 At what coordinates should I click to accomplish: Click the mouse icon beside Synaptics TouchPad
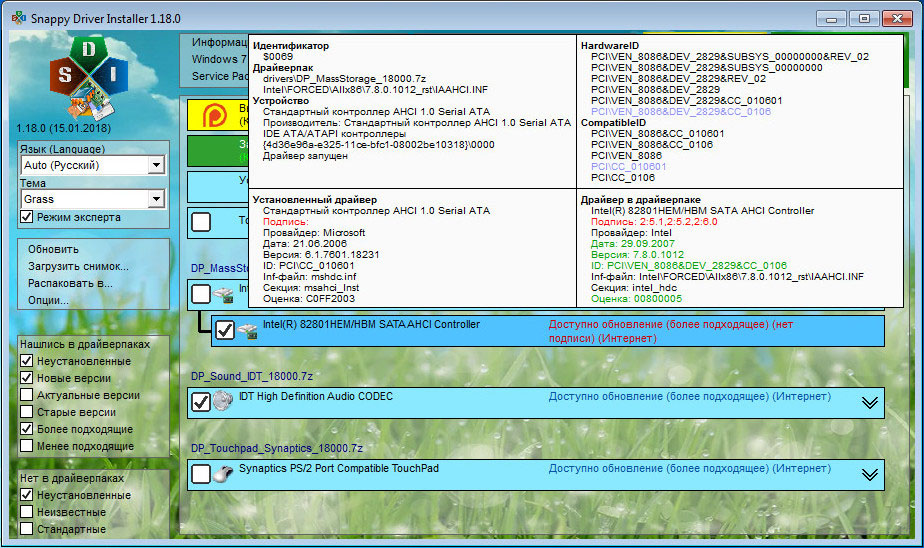[223, 473]
